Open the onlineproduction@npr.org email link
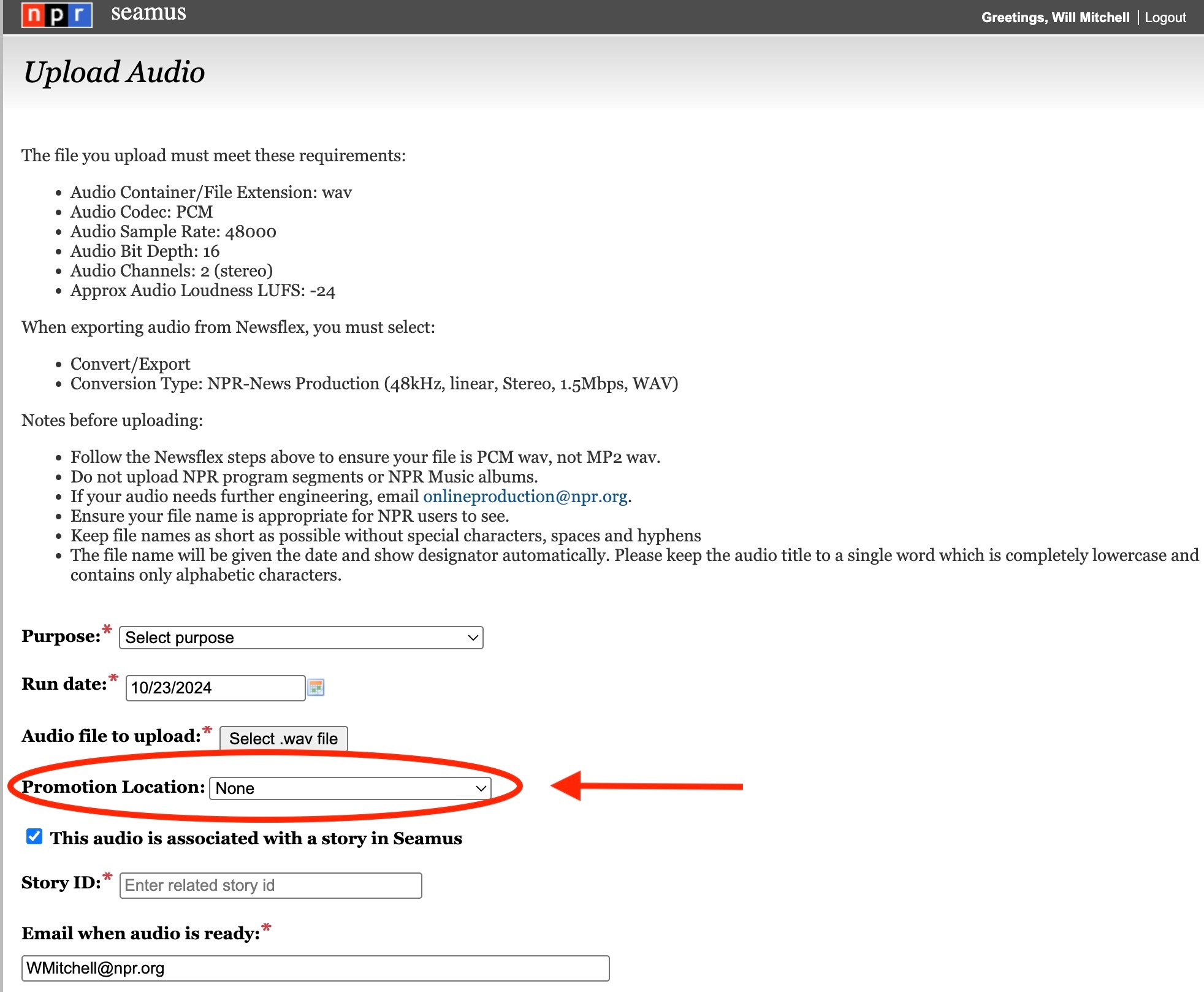Image resolution: width=1204 pixels, height=992 pixels. (525, 496)
